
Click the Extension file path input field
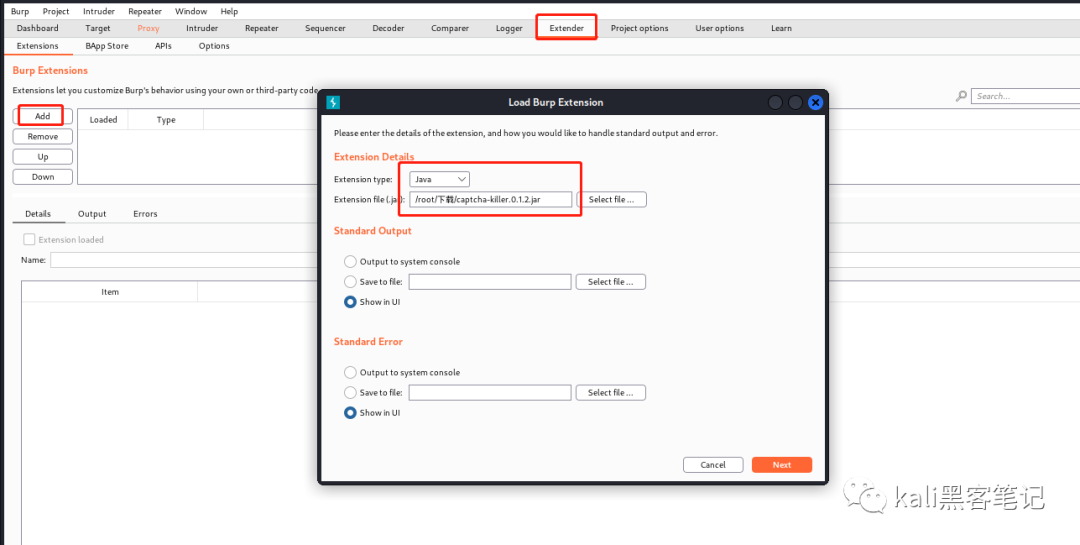490,199
